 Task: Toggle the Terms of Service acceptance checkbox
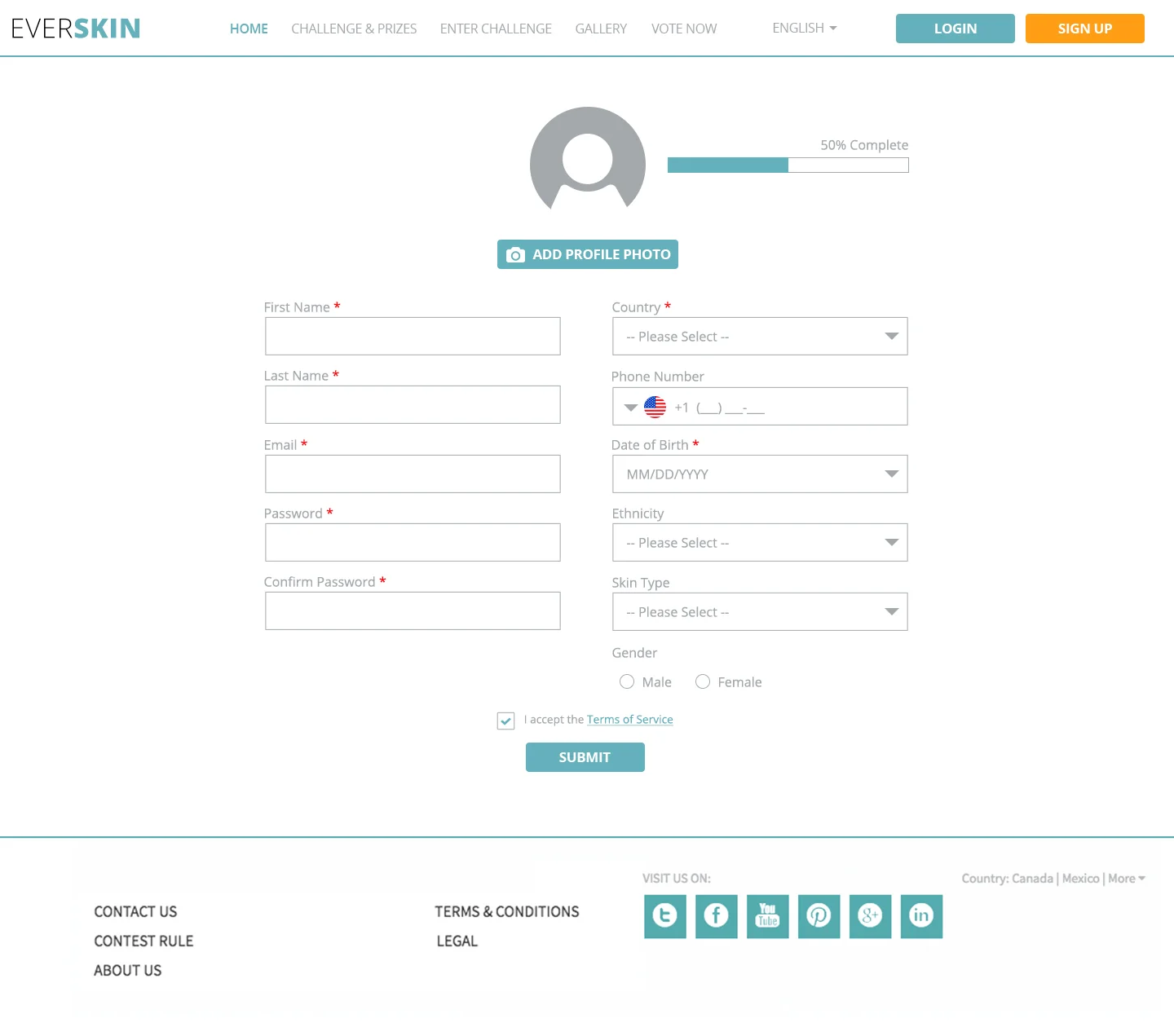coord(506,721)
